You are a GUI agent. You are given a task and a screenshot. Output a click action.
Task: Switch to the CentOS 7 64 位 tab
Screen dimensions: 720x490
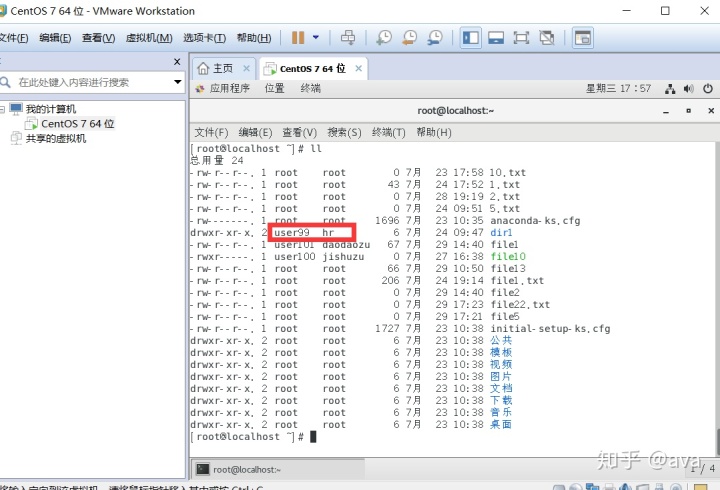pos(312,69)
